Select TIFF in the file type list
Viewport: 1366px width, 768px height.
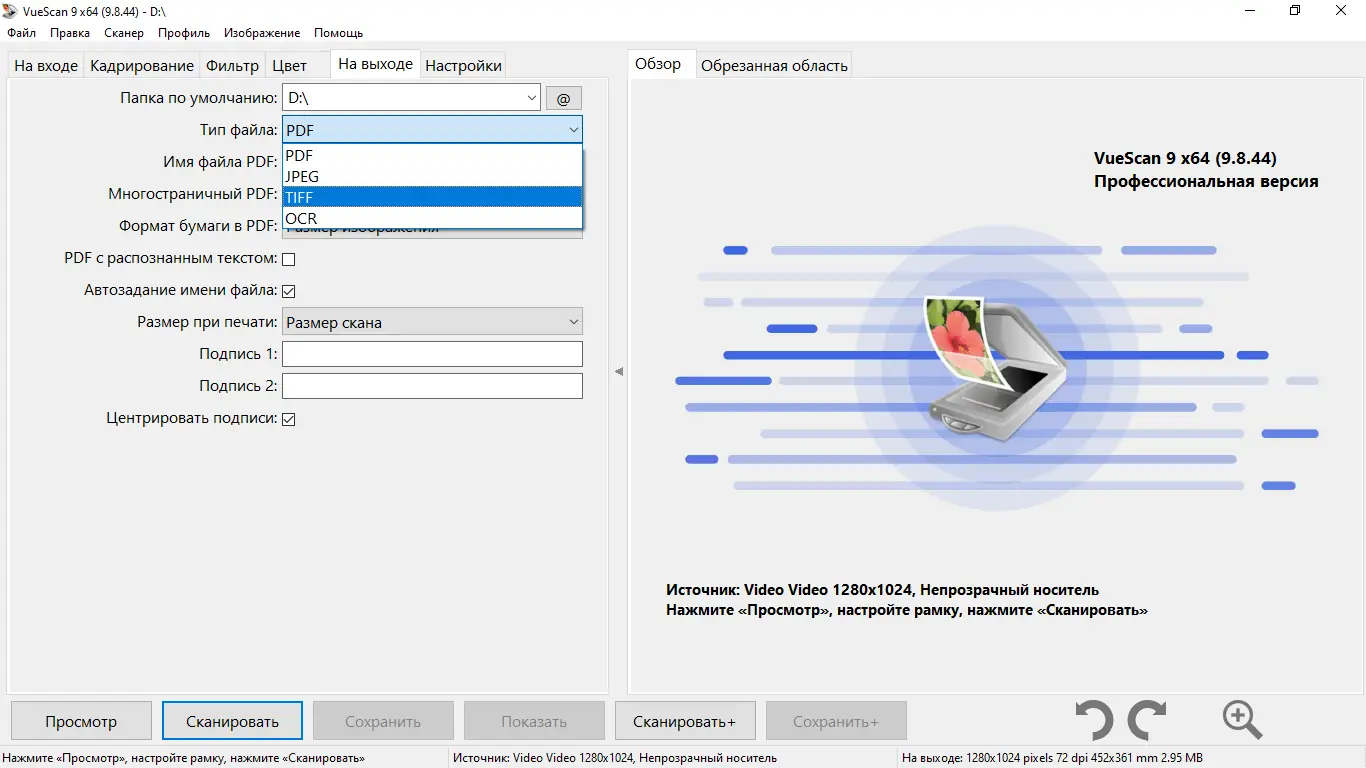pos(432,198)
